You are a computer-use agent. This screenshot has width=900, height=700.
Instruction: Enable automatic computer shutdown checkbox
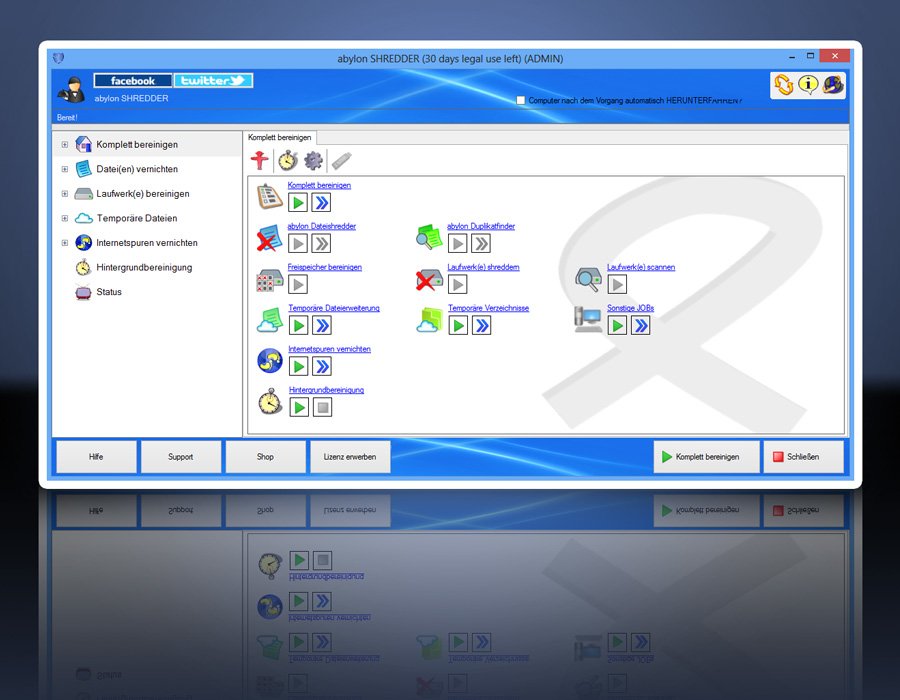coord(521,100)
